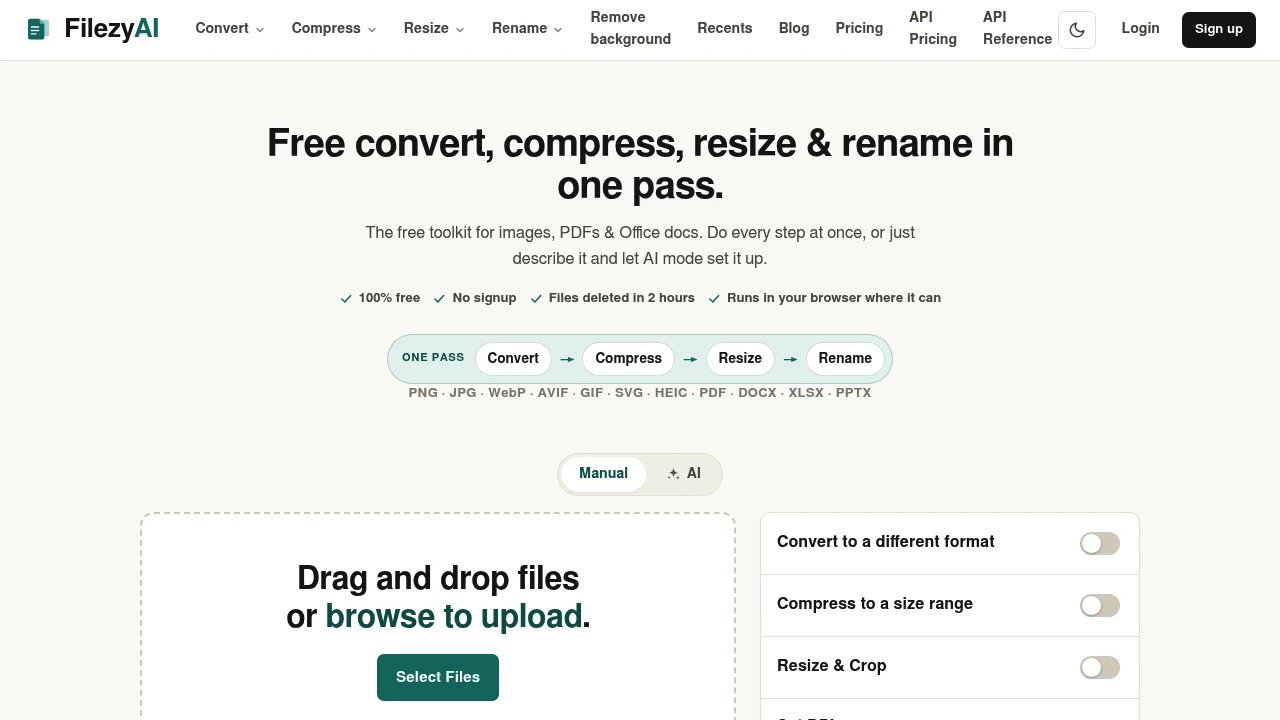
Task: Click the FilezyAI brand name text
Action: 111,28
